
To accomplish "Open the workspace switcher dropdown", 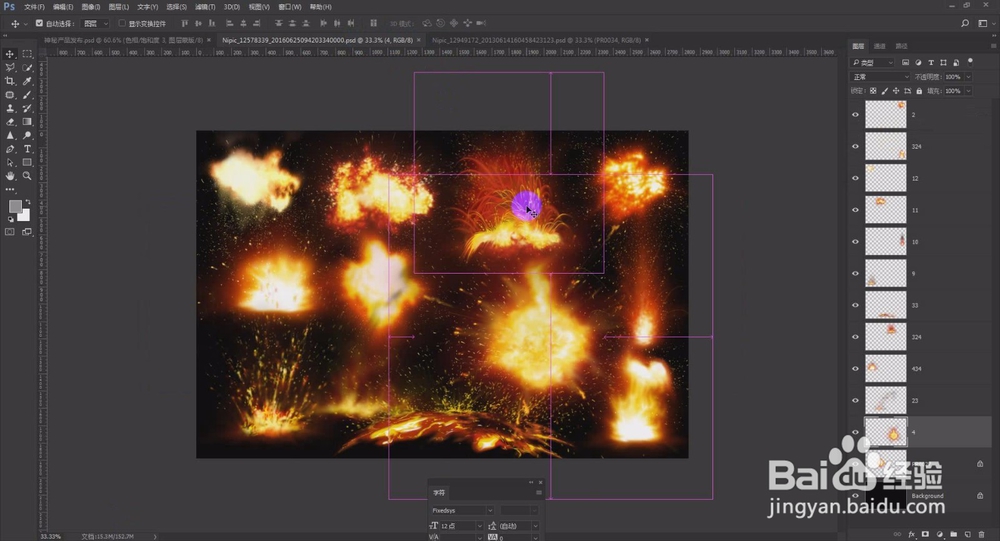I will click(985, 23).
